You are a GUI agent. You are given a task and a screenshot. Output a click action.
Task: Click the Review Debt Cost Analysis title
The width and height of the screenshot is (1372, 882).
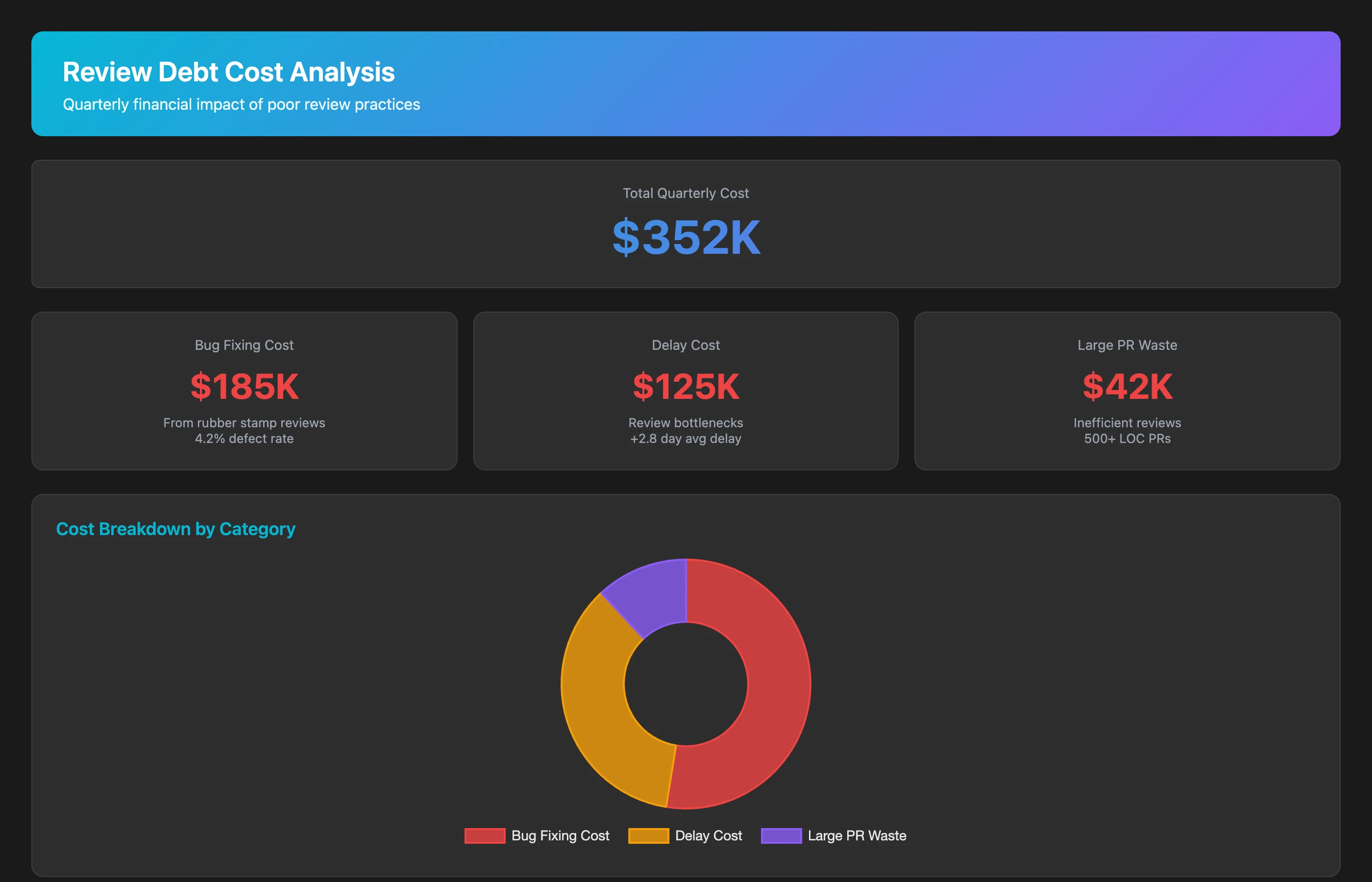229,72
